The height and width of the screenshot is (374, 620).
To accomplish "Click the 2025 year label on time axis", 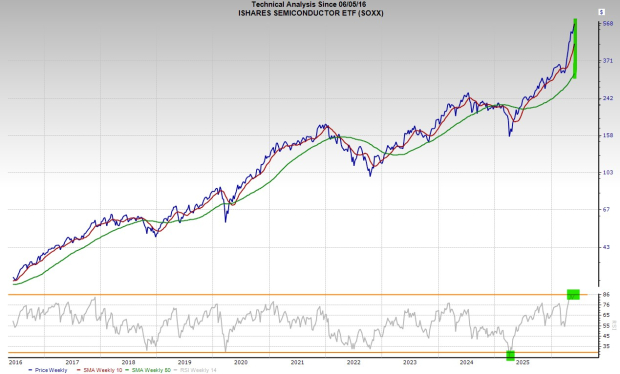I will click(x=523, y=362).
